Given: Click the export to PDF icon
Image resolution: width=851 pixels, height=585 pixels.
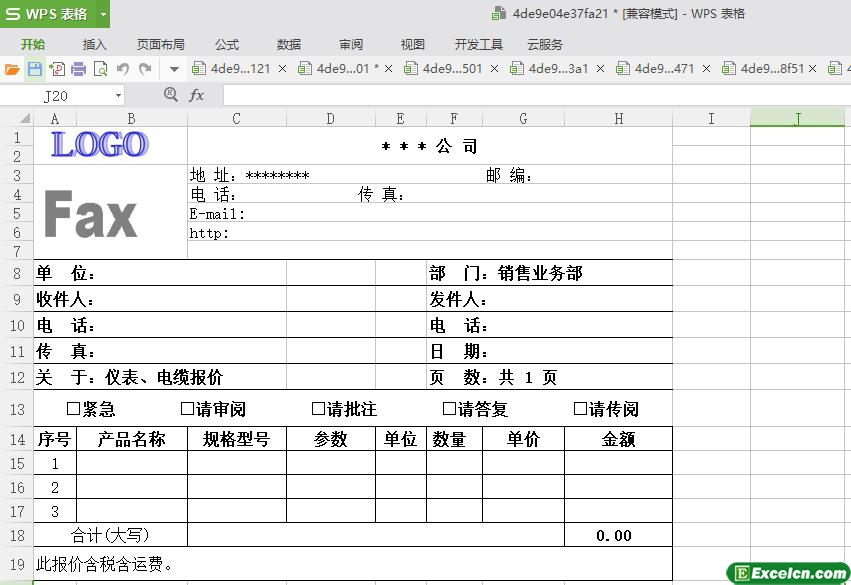Looking at the screenshot, I should pyautogui.click(x=57, y=69).
